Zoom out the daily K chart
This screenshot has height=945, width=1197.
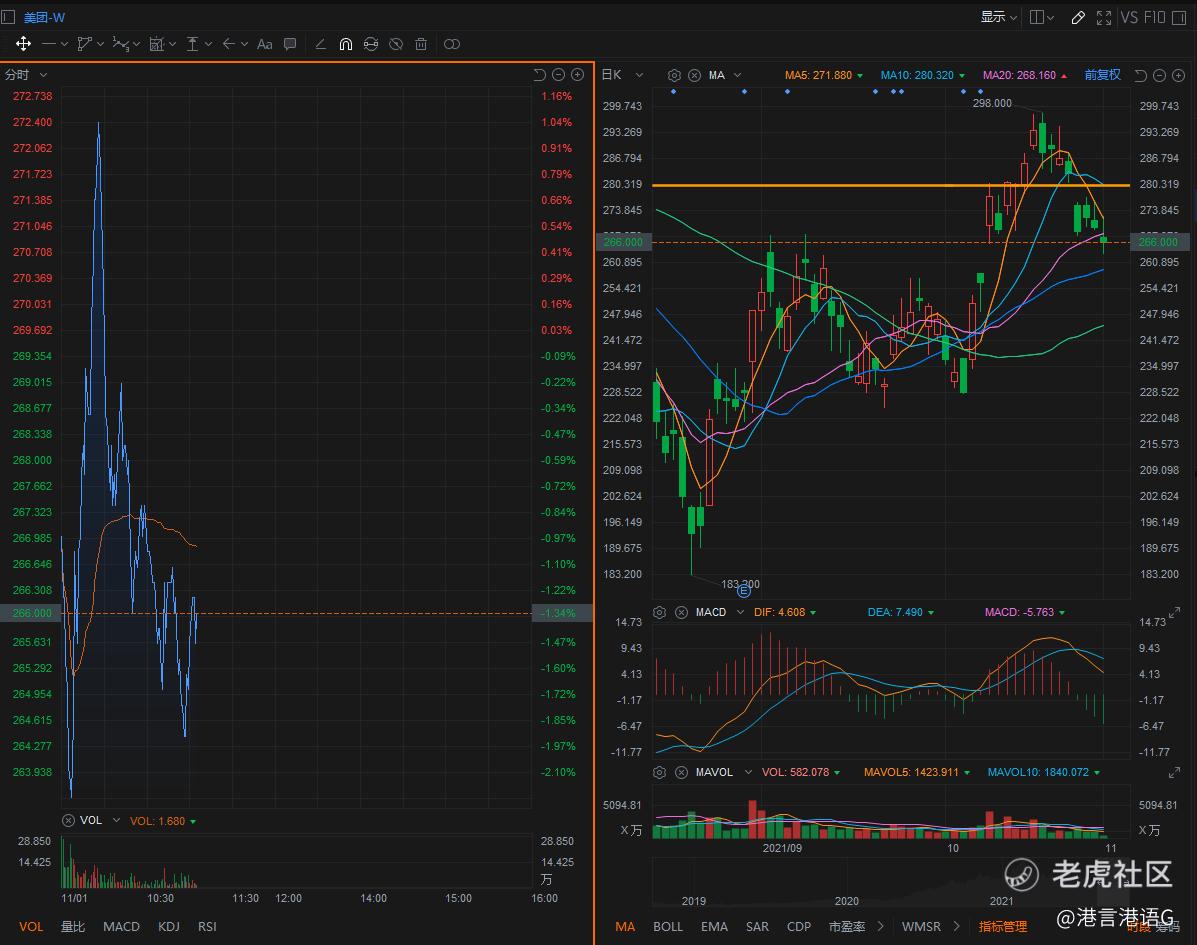[1160, 75]
